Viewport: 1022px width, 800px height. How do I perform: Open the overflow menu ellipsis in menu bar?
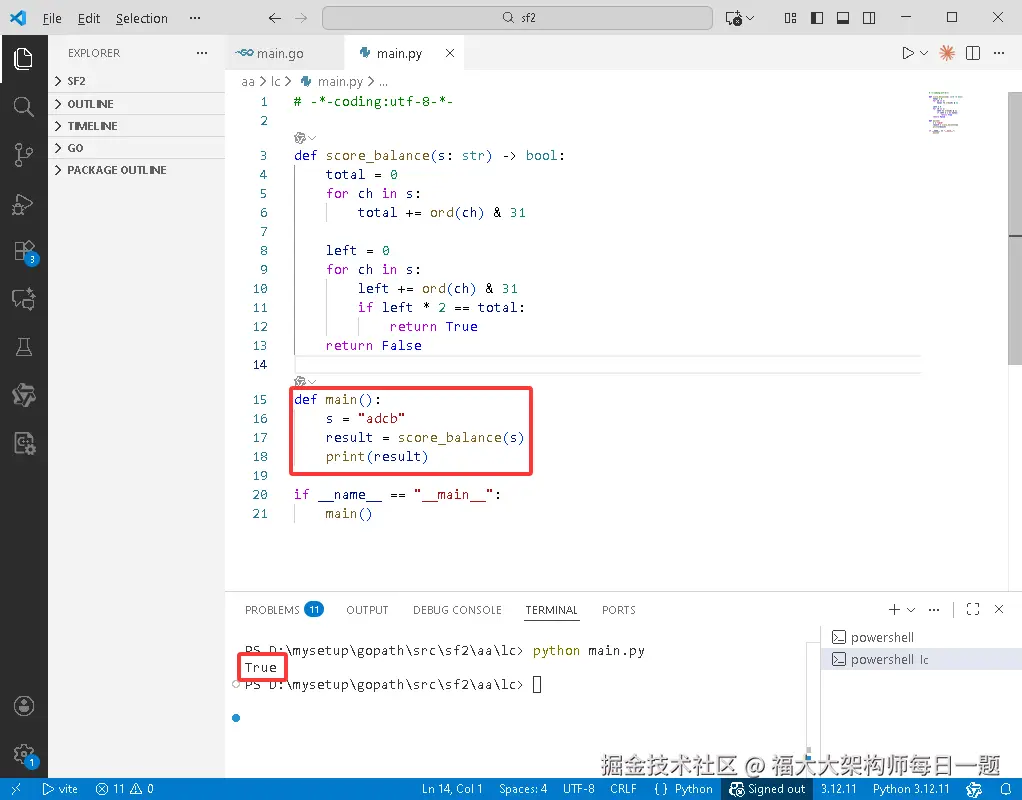[195, 18]
